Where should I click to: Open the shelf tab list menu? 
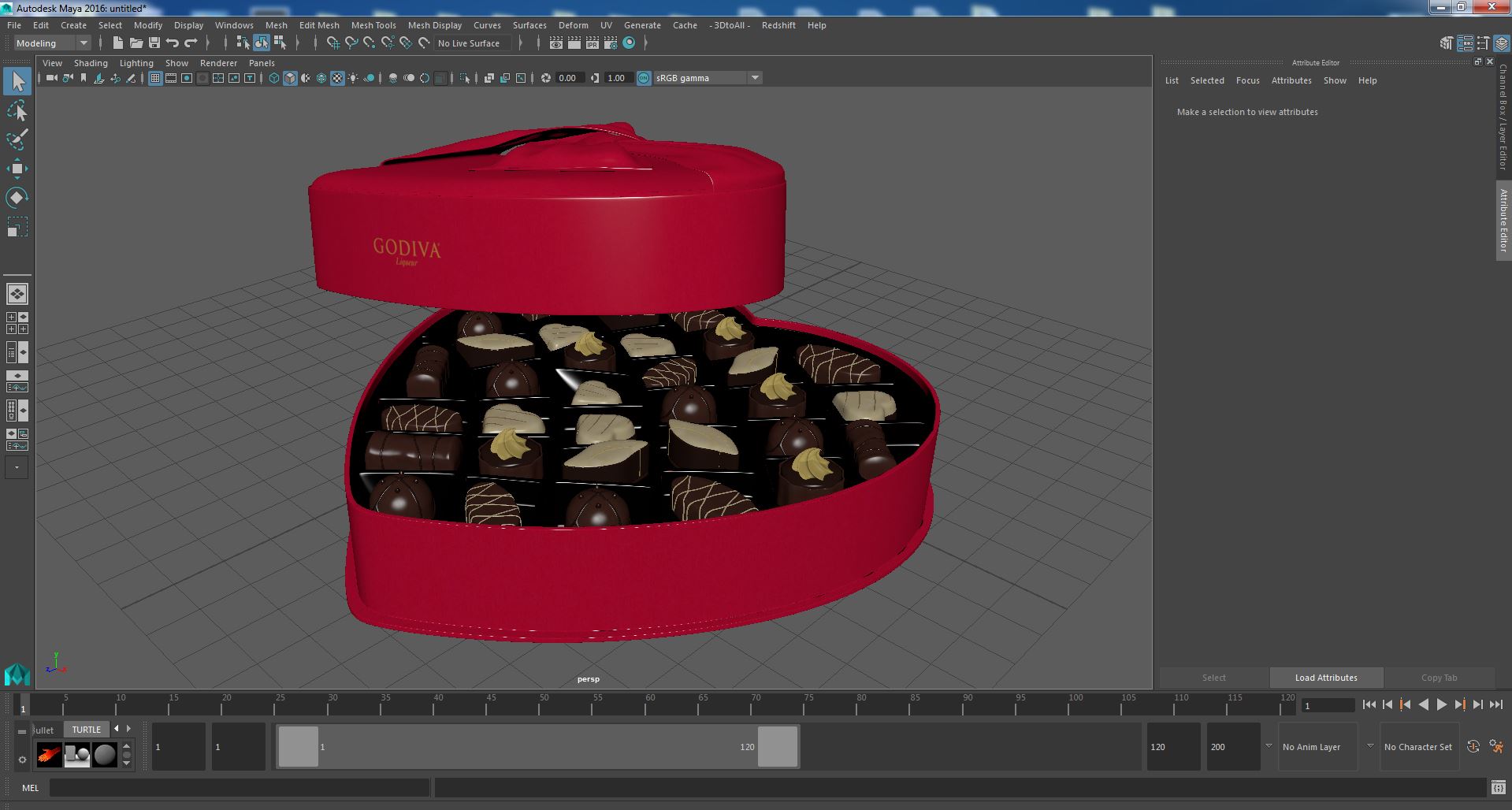[22, 731]
